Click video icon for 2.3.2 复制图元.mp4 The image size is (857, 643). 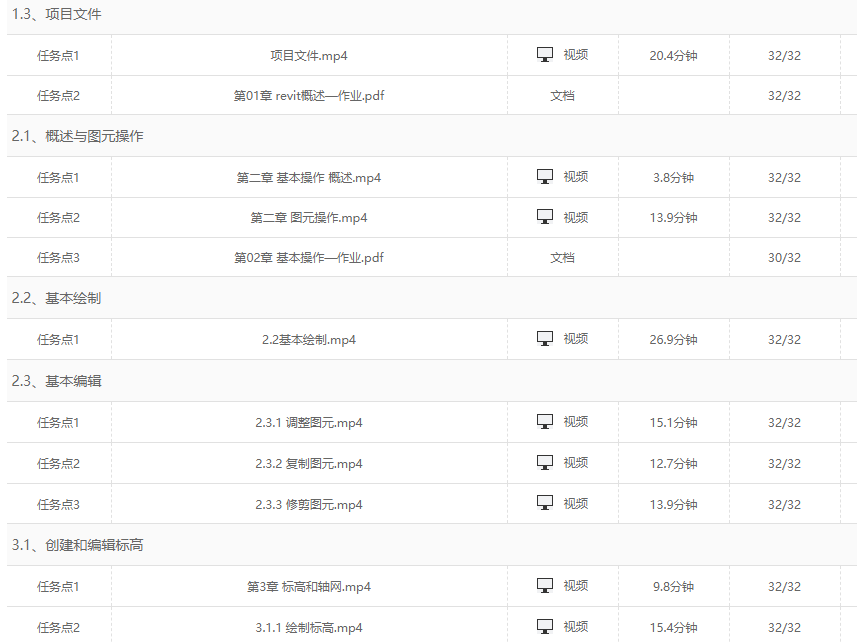545,463
